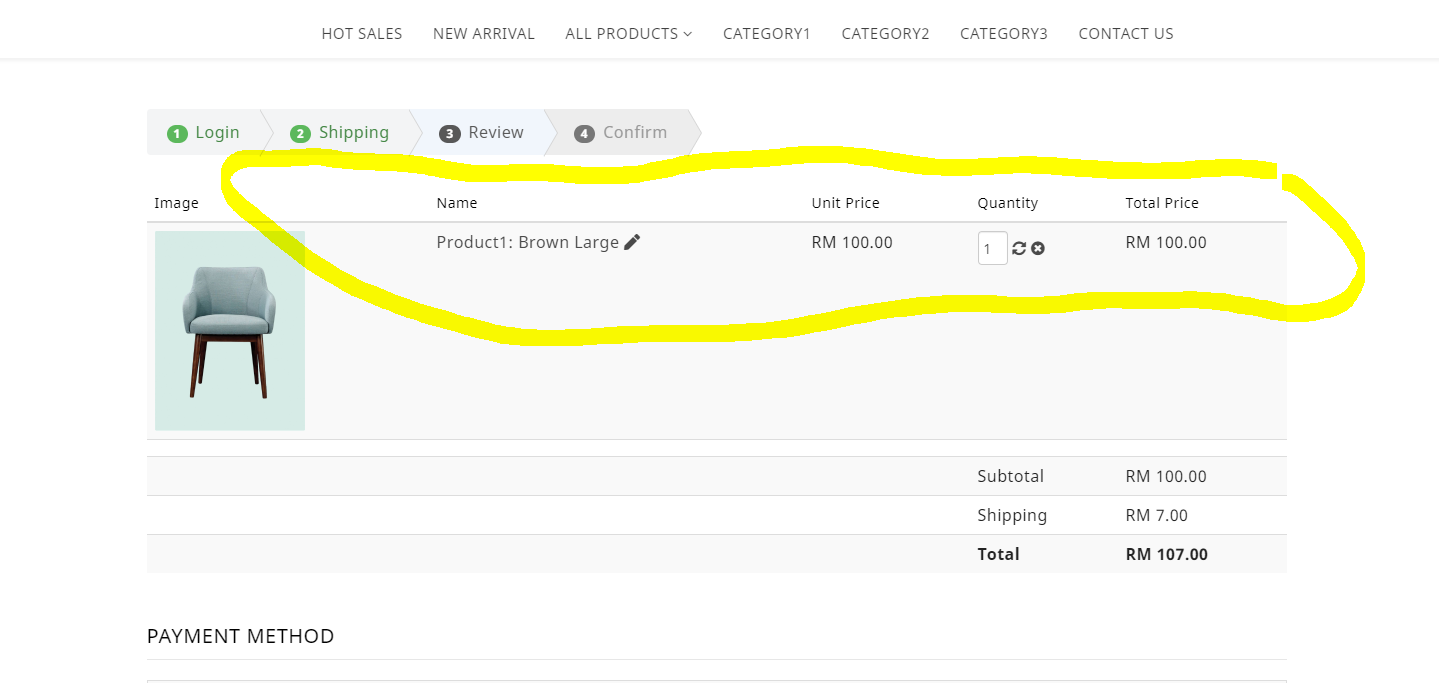
Task: Click the chair product thumbnail
Action: click(x=229, y=331)
